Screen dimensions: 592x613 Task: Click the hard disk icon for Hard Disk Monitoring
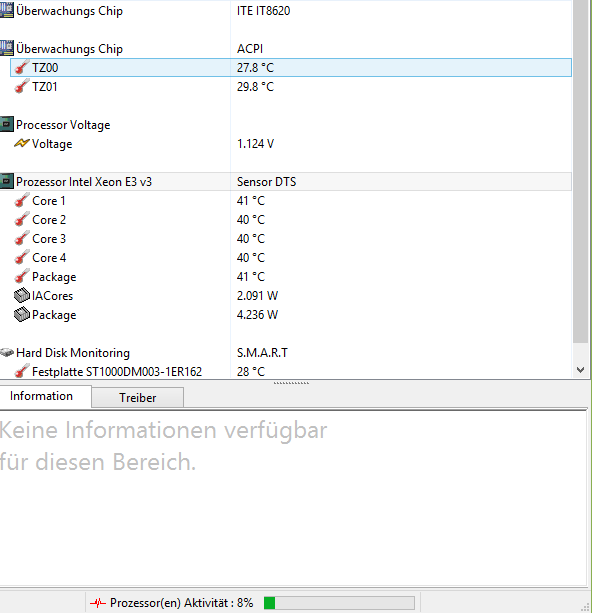click(7, 353)
